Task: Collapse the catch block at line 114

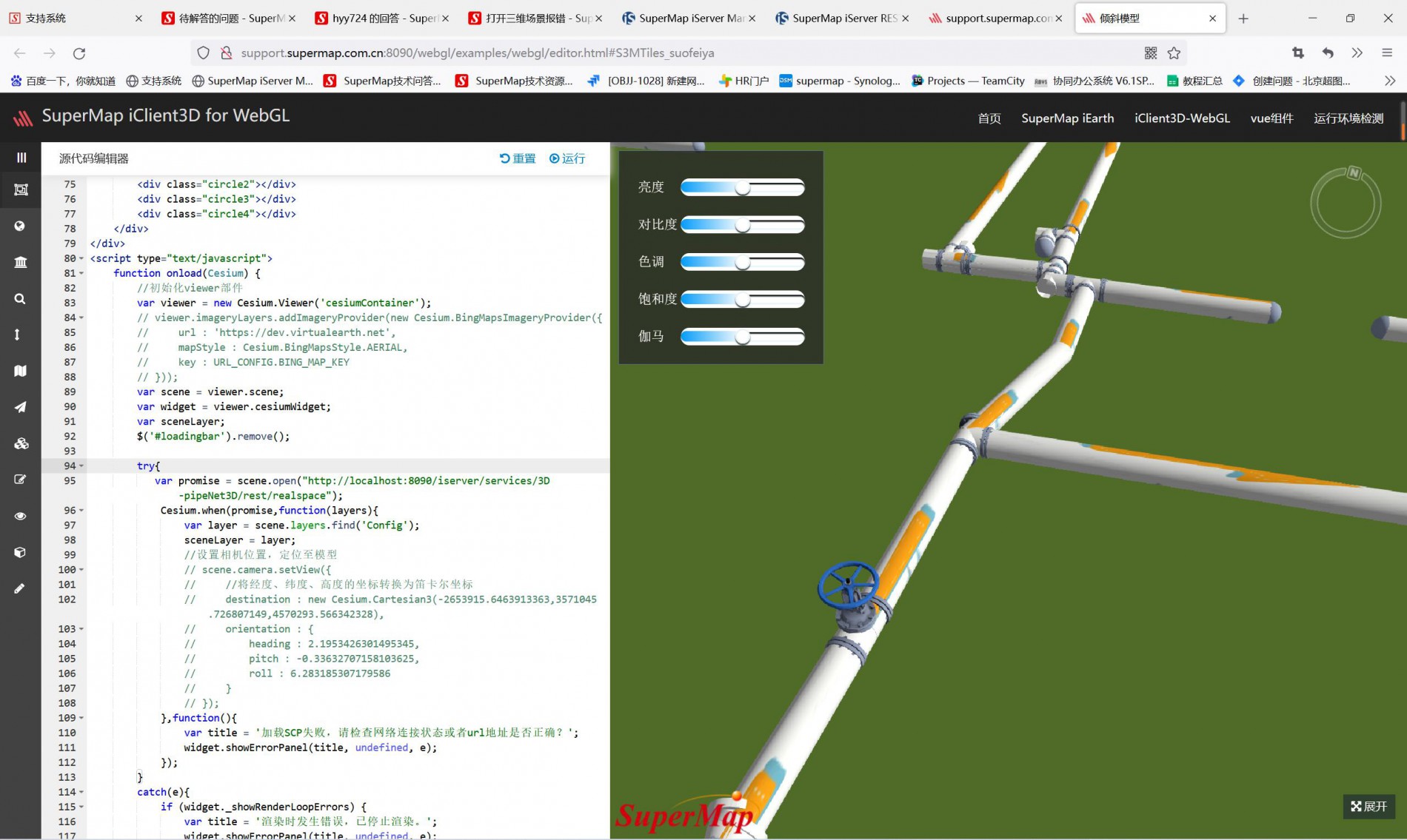Action: point(81,792)
